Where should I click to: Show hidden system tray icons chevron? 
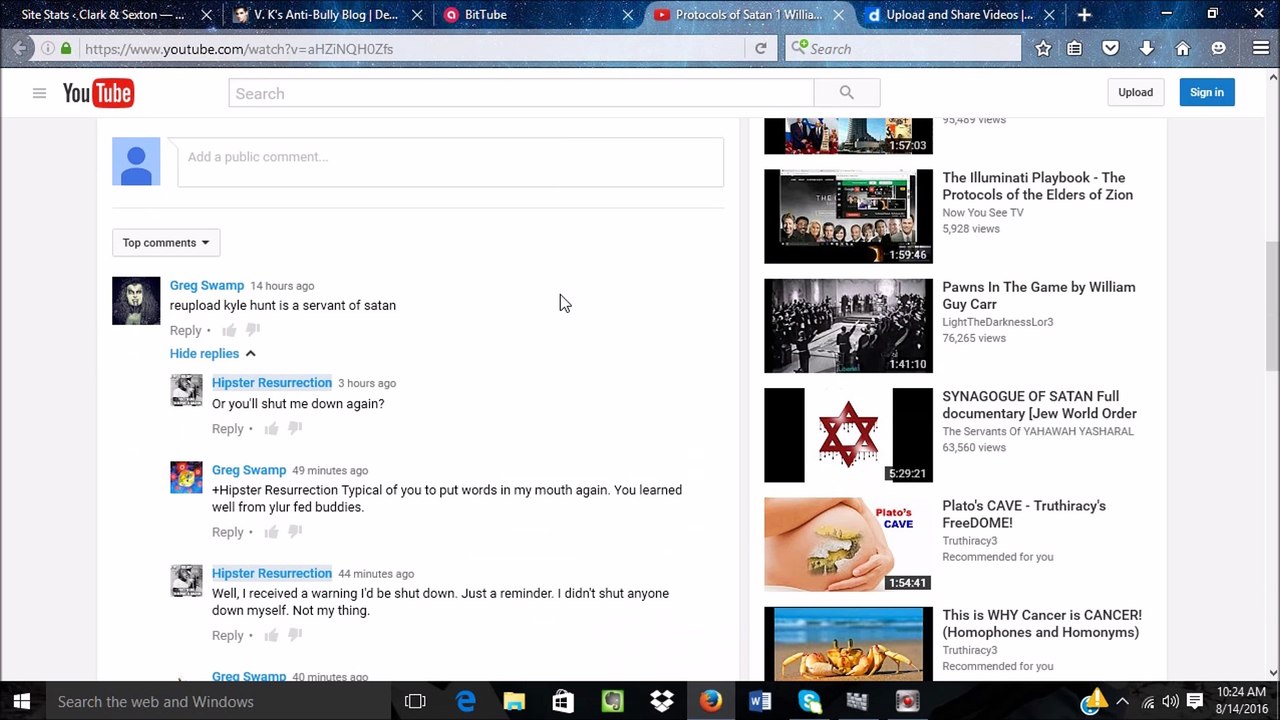1122,701
